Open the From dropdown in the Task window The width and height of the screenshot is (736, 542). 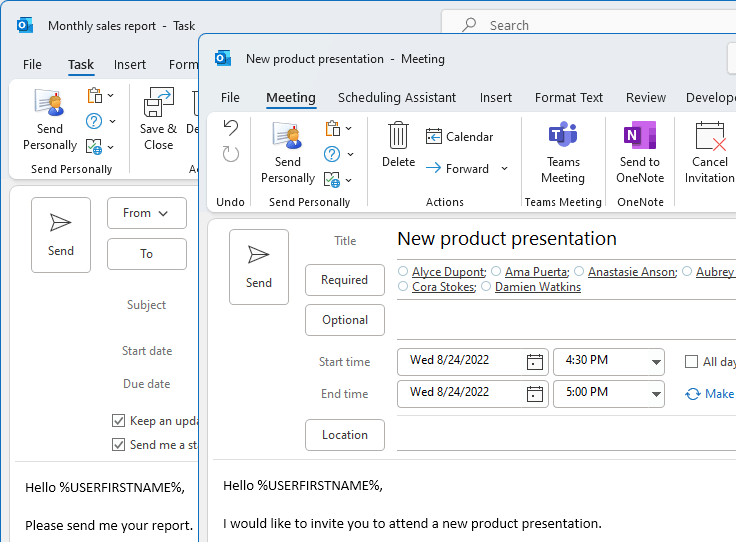146,213
